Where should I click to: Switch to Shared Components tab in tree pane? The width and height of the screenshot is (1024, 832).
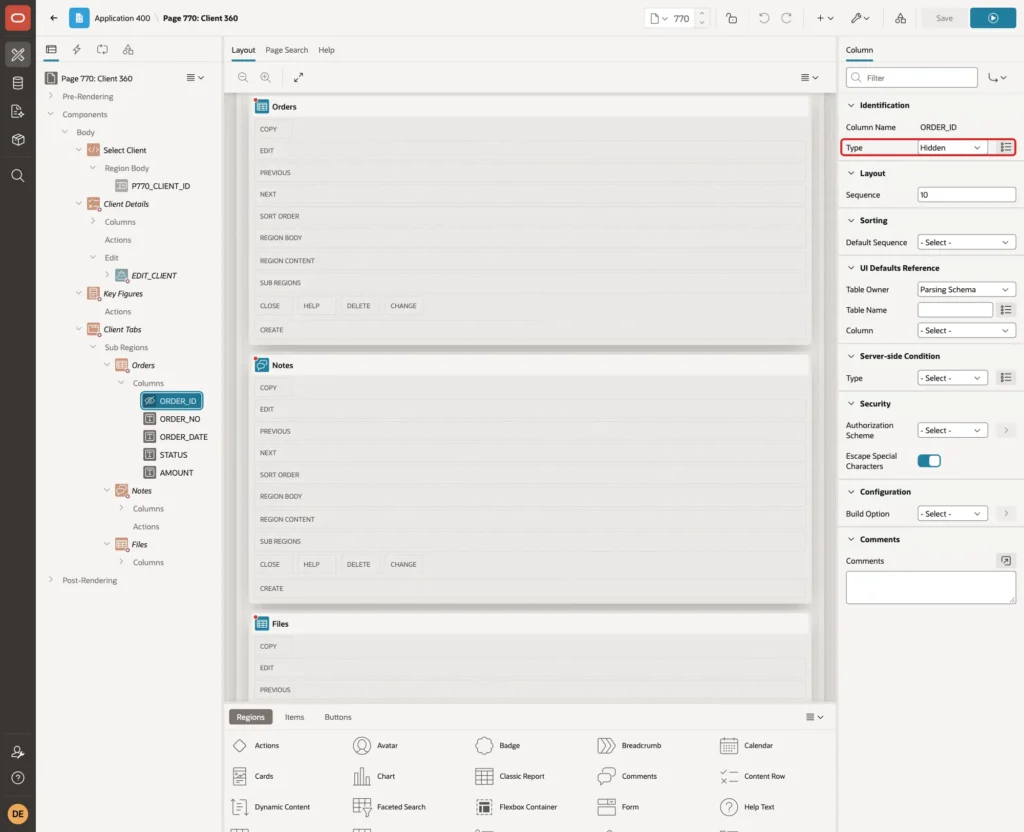point(128,50)
